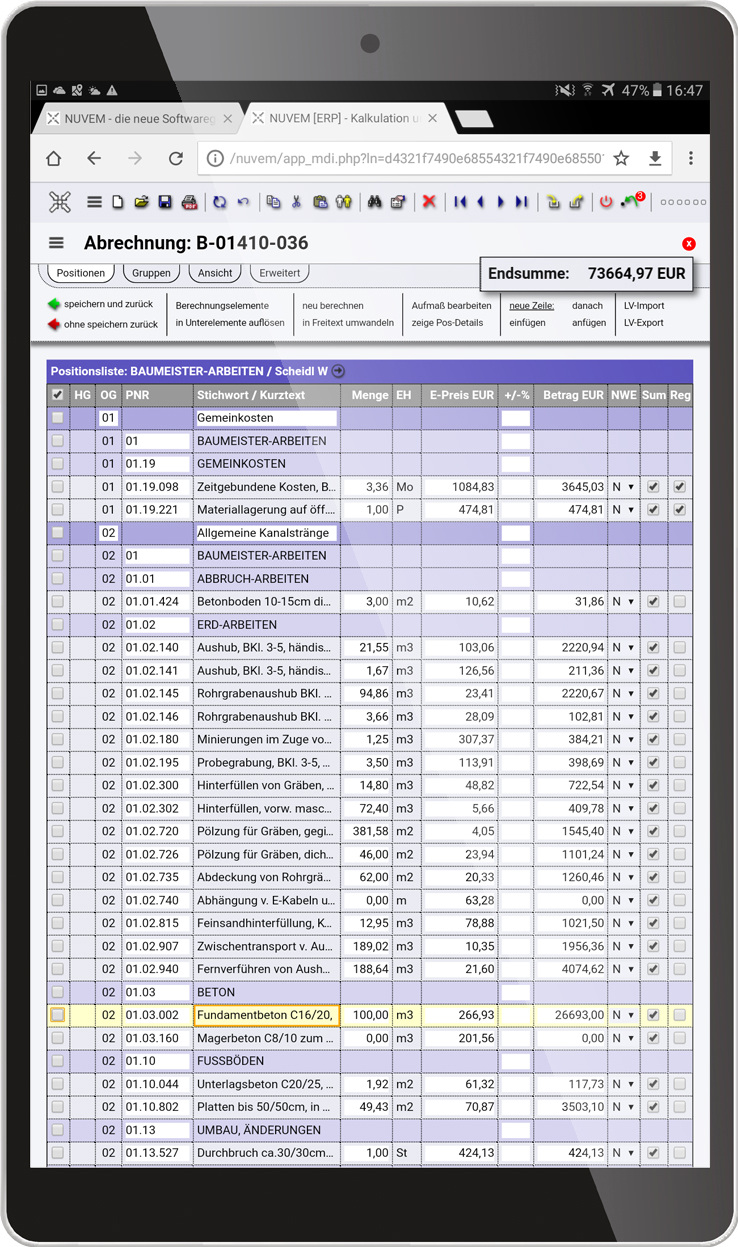
Task: Click the scissors cut icon
Action: tap(297, 202)
